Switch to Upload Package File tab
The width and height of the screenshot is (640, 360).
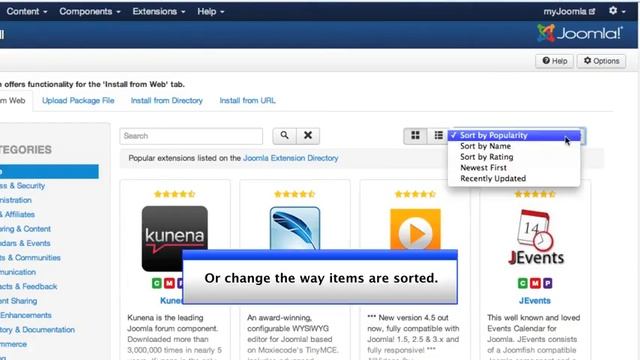point(78,100)
